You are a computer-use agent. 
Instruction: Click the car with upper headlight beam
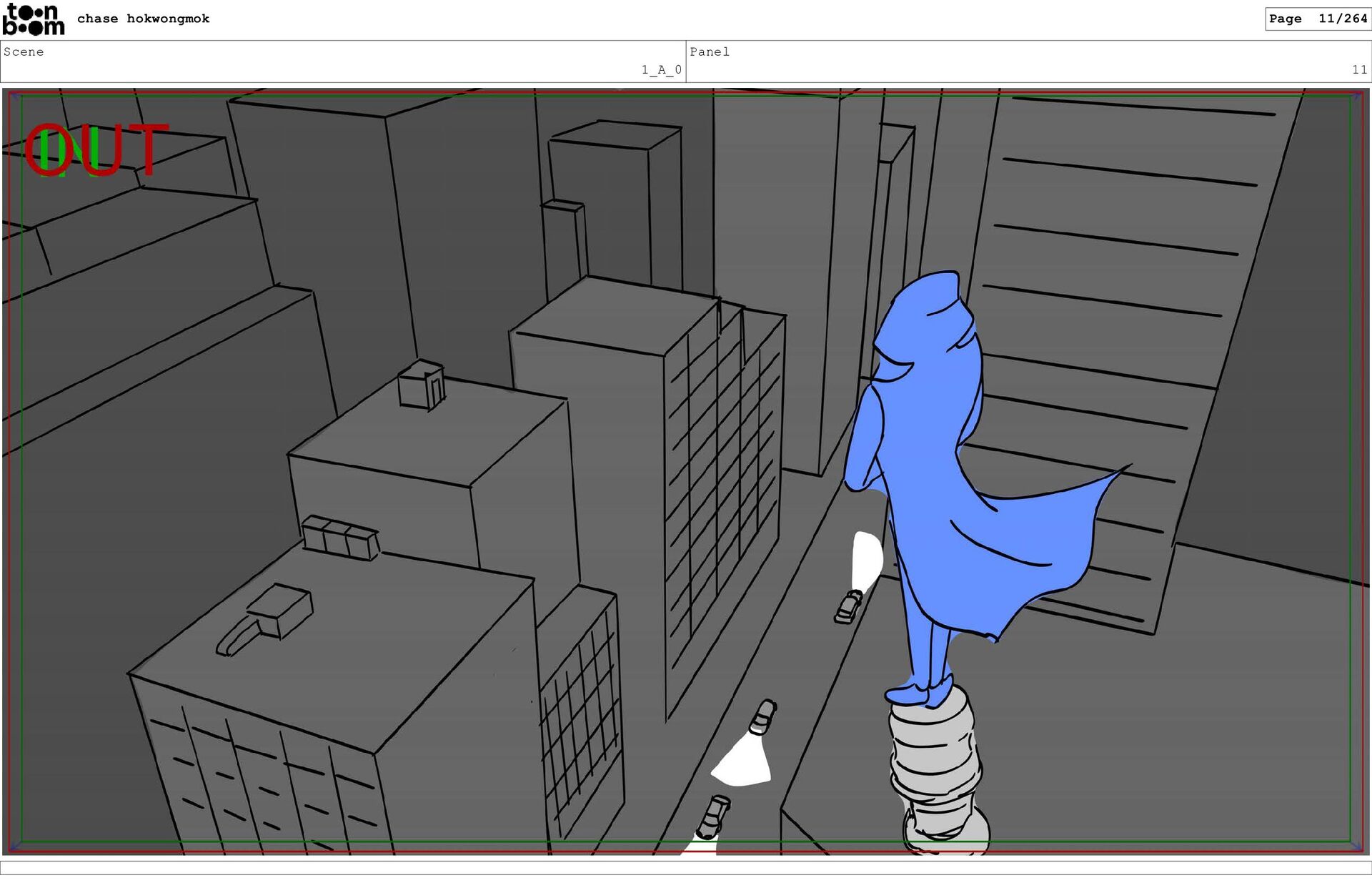849,607
